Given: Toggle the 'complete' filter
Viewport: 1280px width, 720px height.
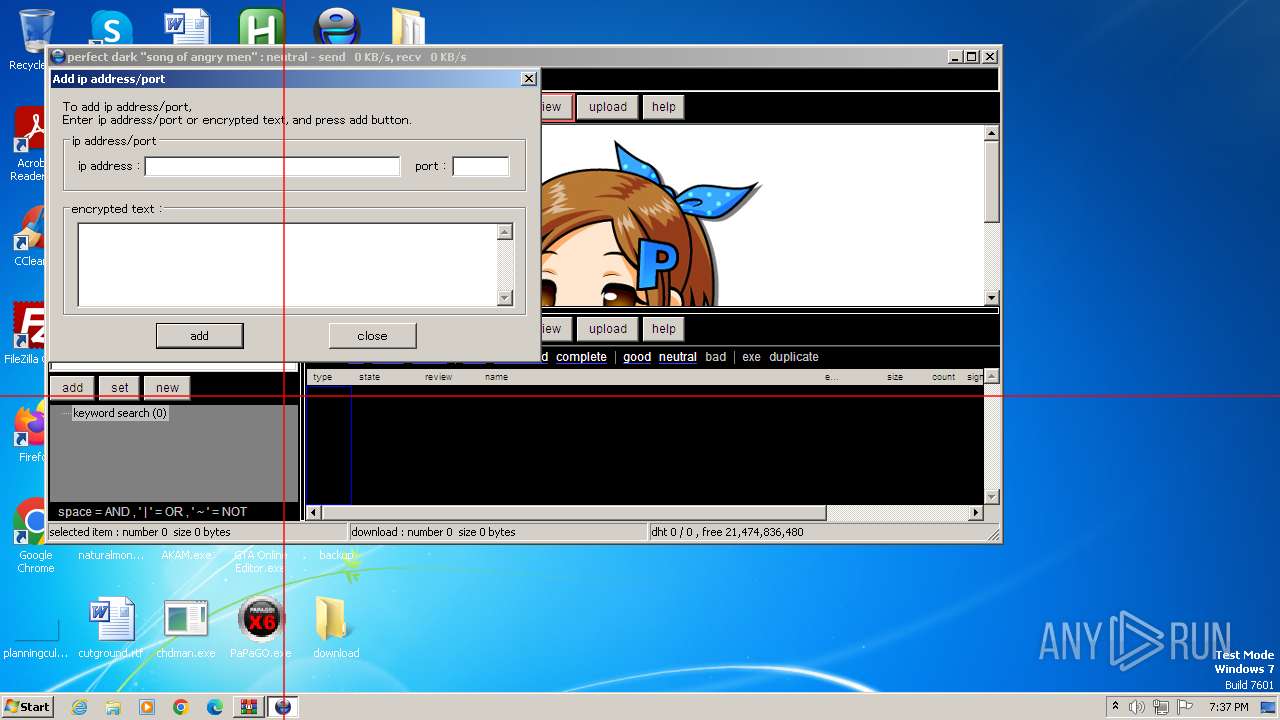Looking at the screenshot, I should pyautogui.click(x=581, y=357).
